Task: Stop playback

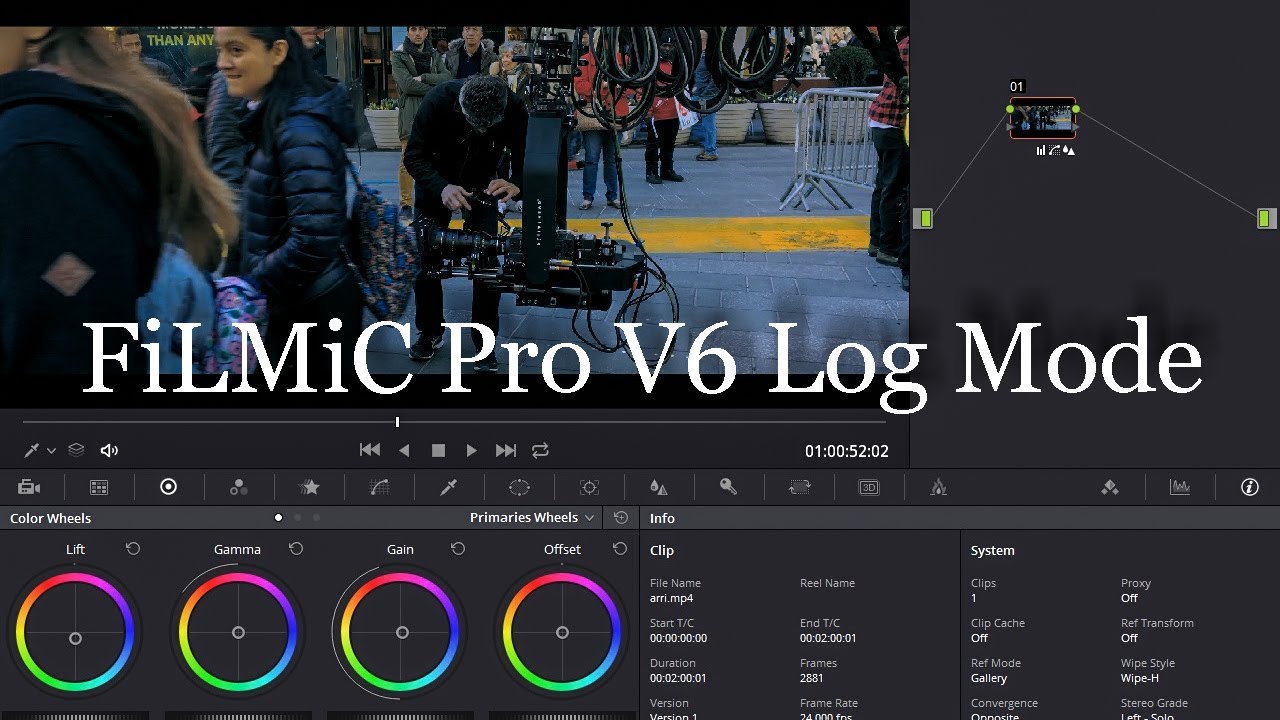Action: point(438,451)
